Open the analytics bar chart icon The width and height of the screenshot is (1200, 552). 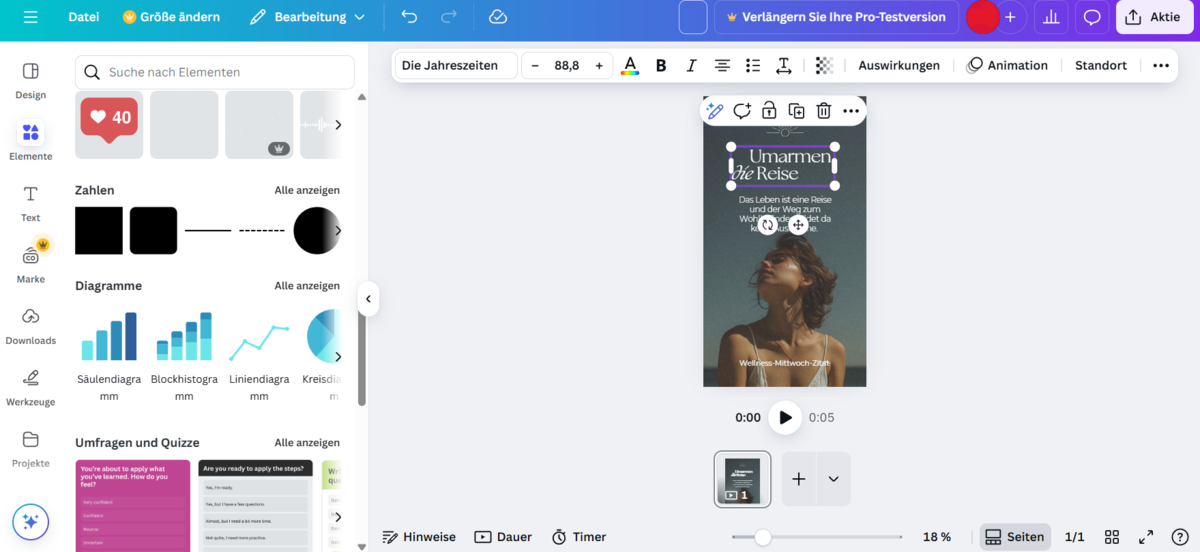pos(1050,17)
